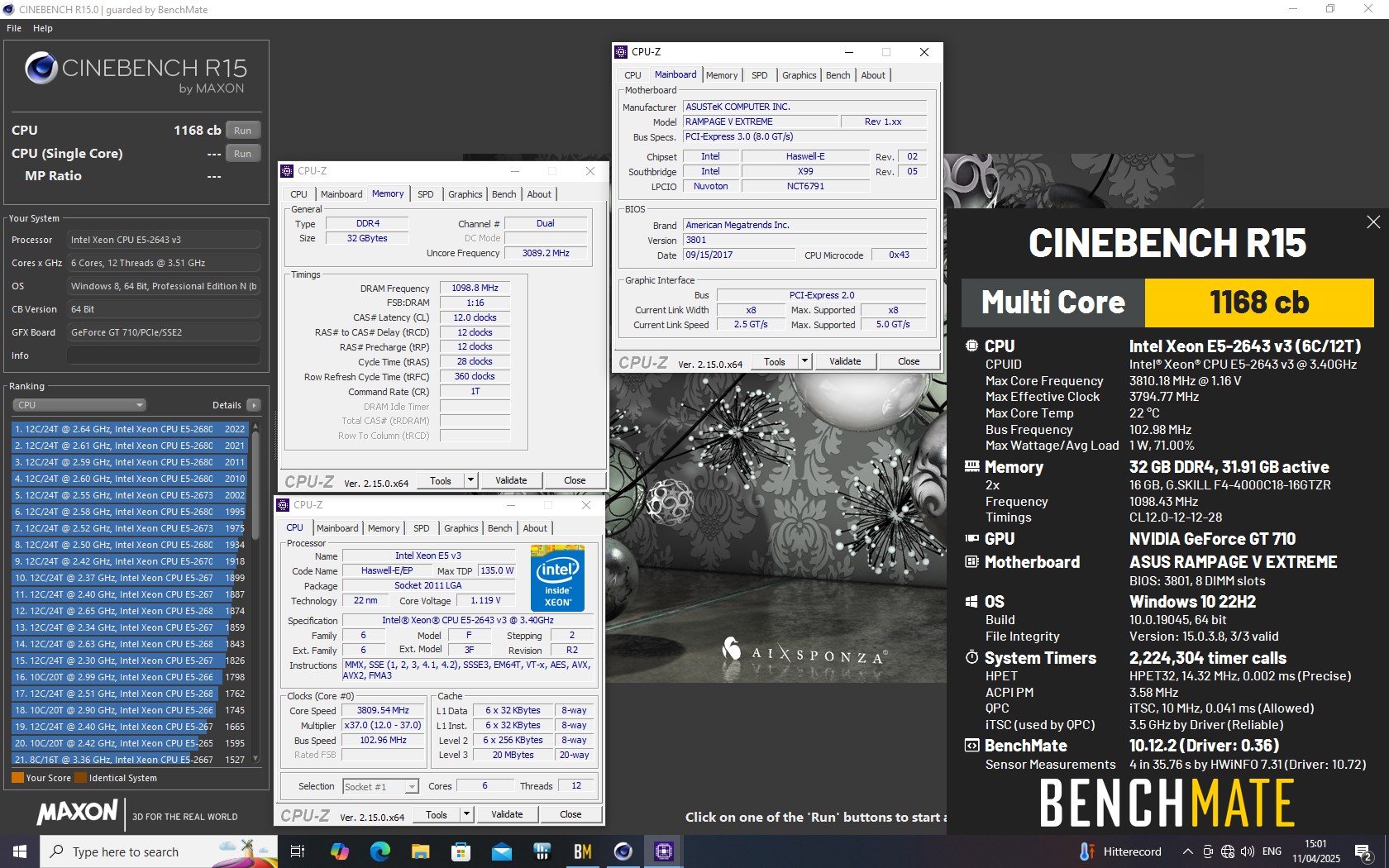The width and height of the screenshot is (1389, 868).
Task: Open Microsoft Edge from the taskbar
Action: click(x=380, y=851)
